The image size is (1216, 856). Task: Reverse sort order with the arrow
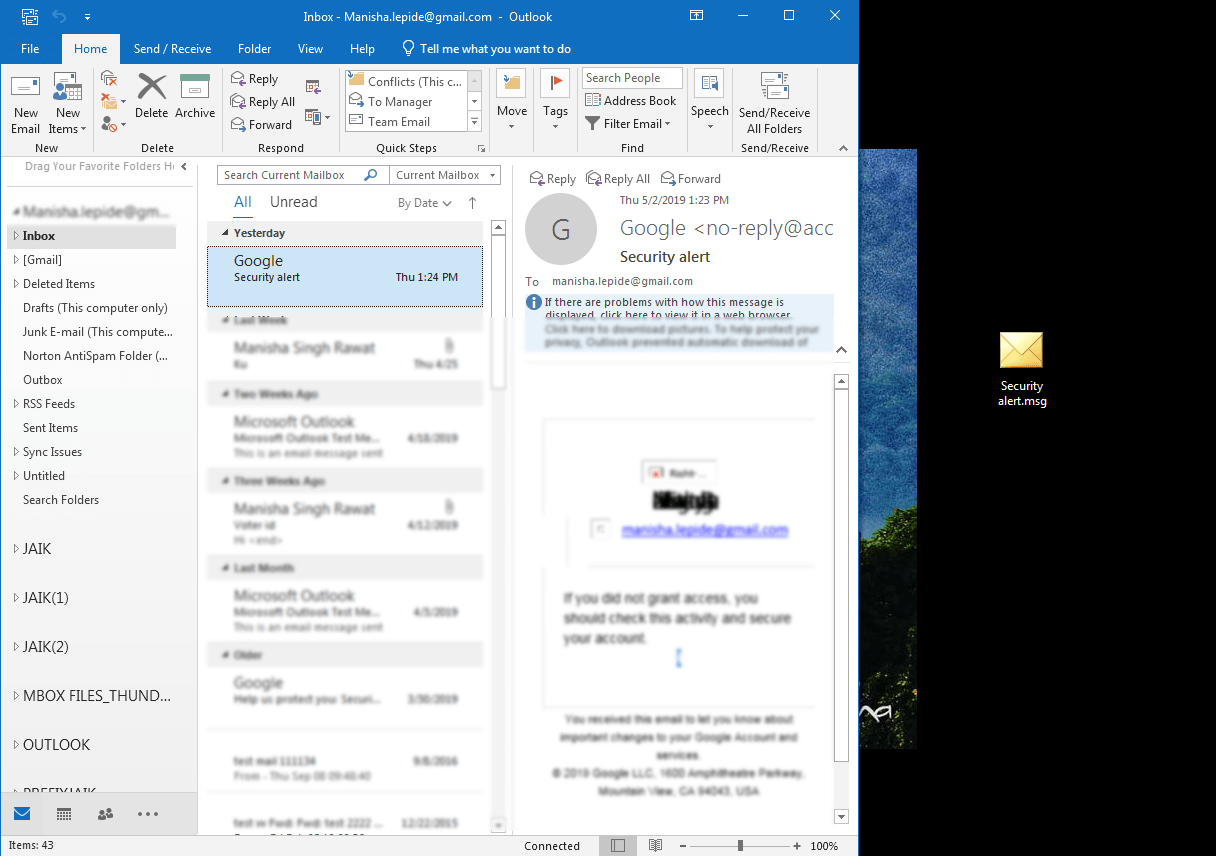pos(472,203)
